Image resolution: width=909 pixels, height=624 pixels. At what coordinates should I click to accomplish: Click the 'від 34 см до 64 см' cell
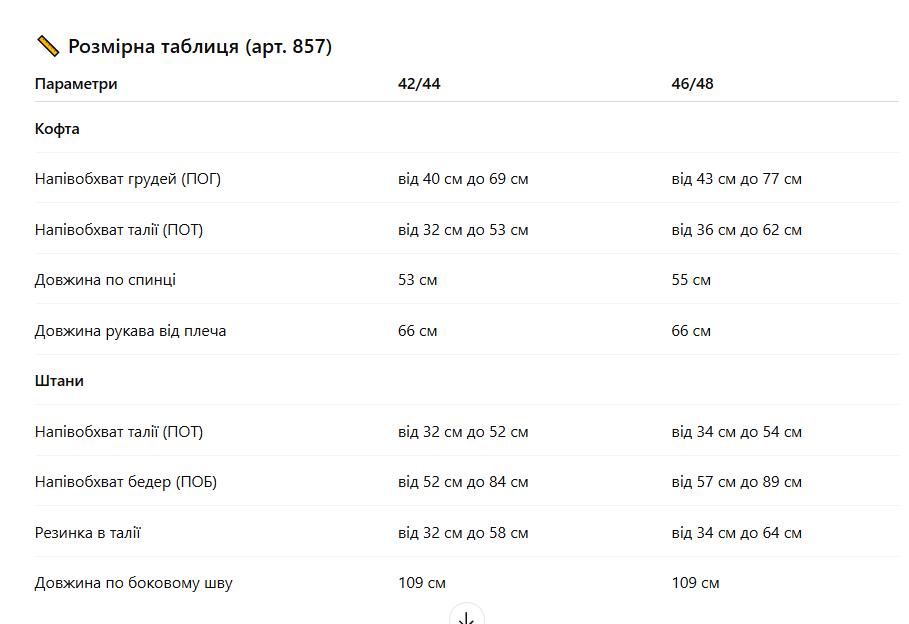pos(736,533)
